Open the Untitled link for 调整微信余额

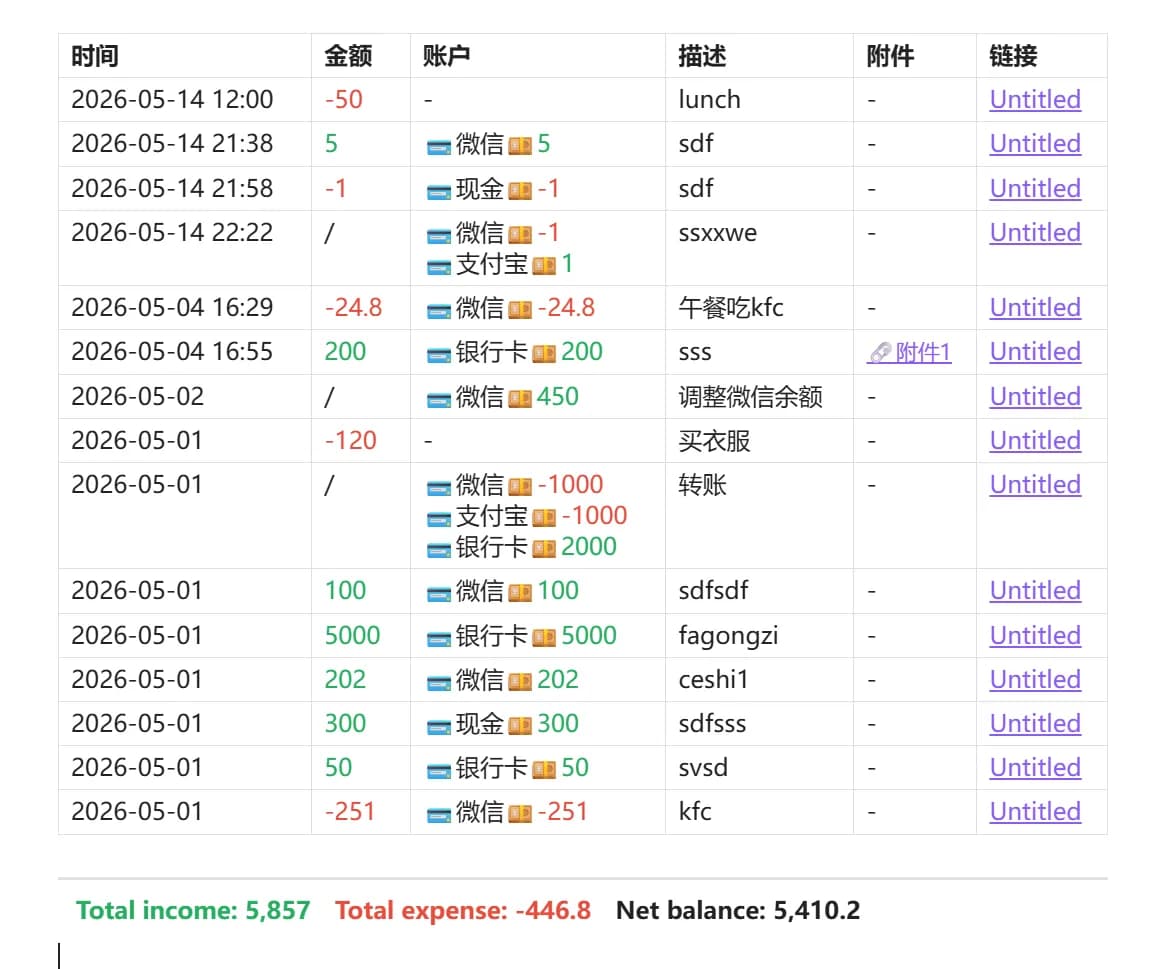[1035, 398]
